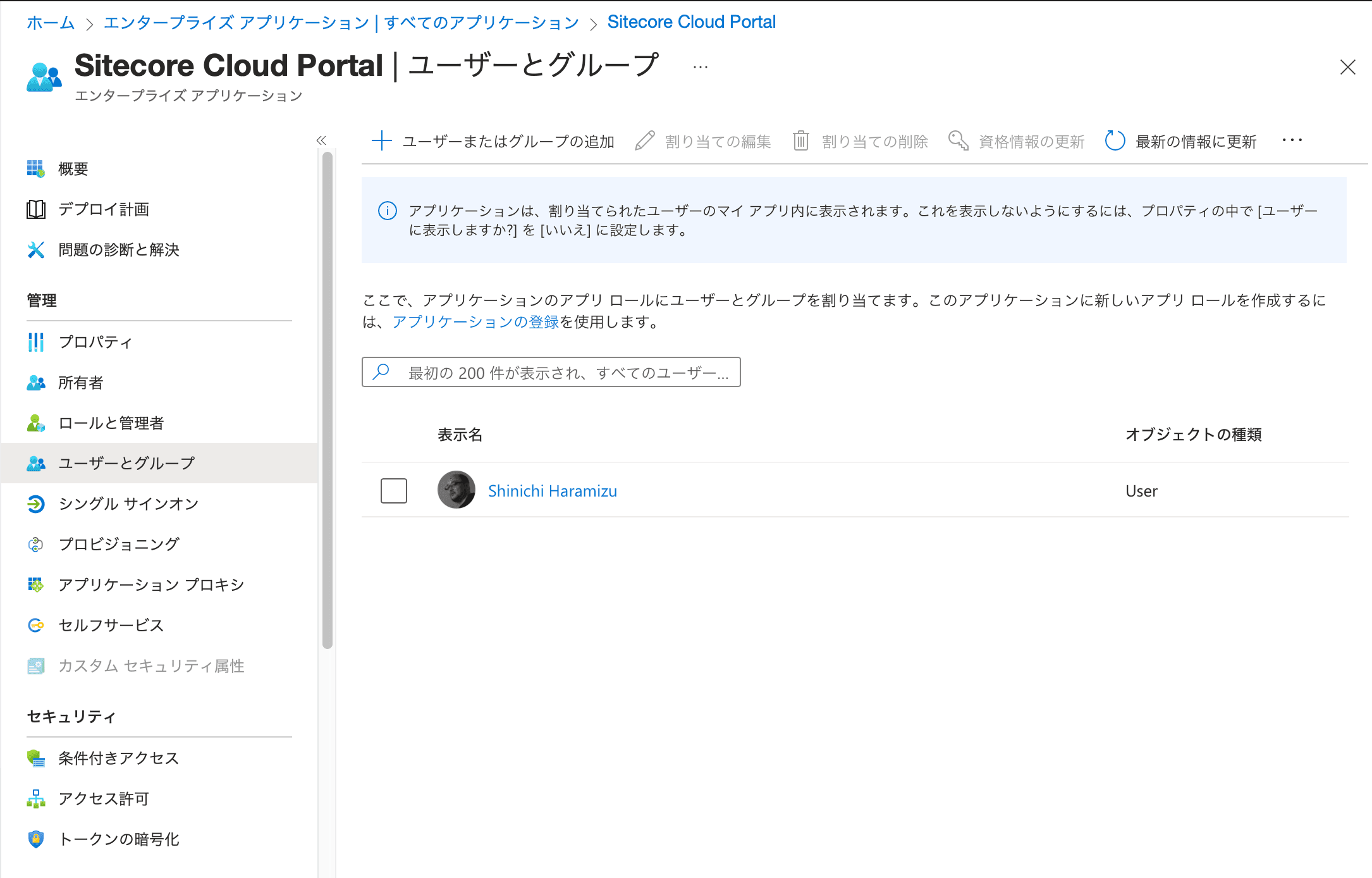1372x878 pixels.
Task: Click the Shinichi Haramizu user link
Action: click(x=552, y=491)
